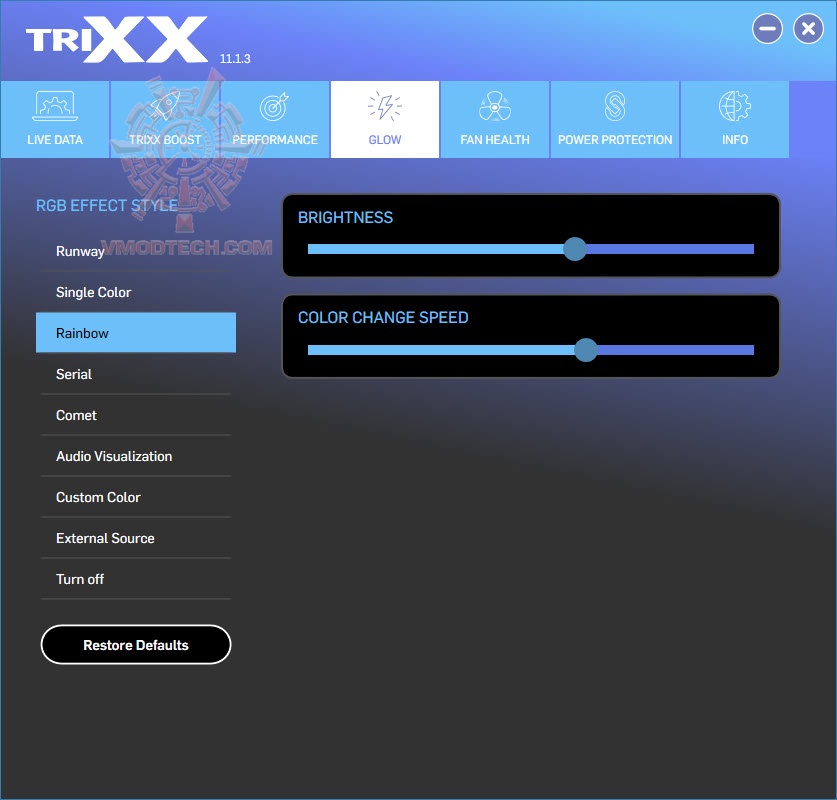Choose the Single Color effect
Viewport: 837px width, 800px height.
coord(136,292)
